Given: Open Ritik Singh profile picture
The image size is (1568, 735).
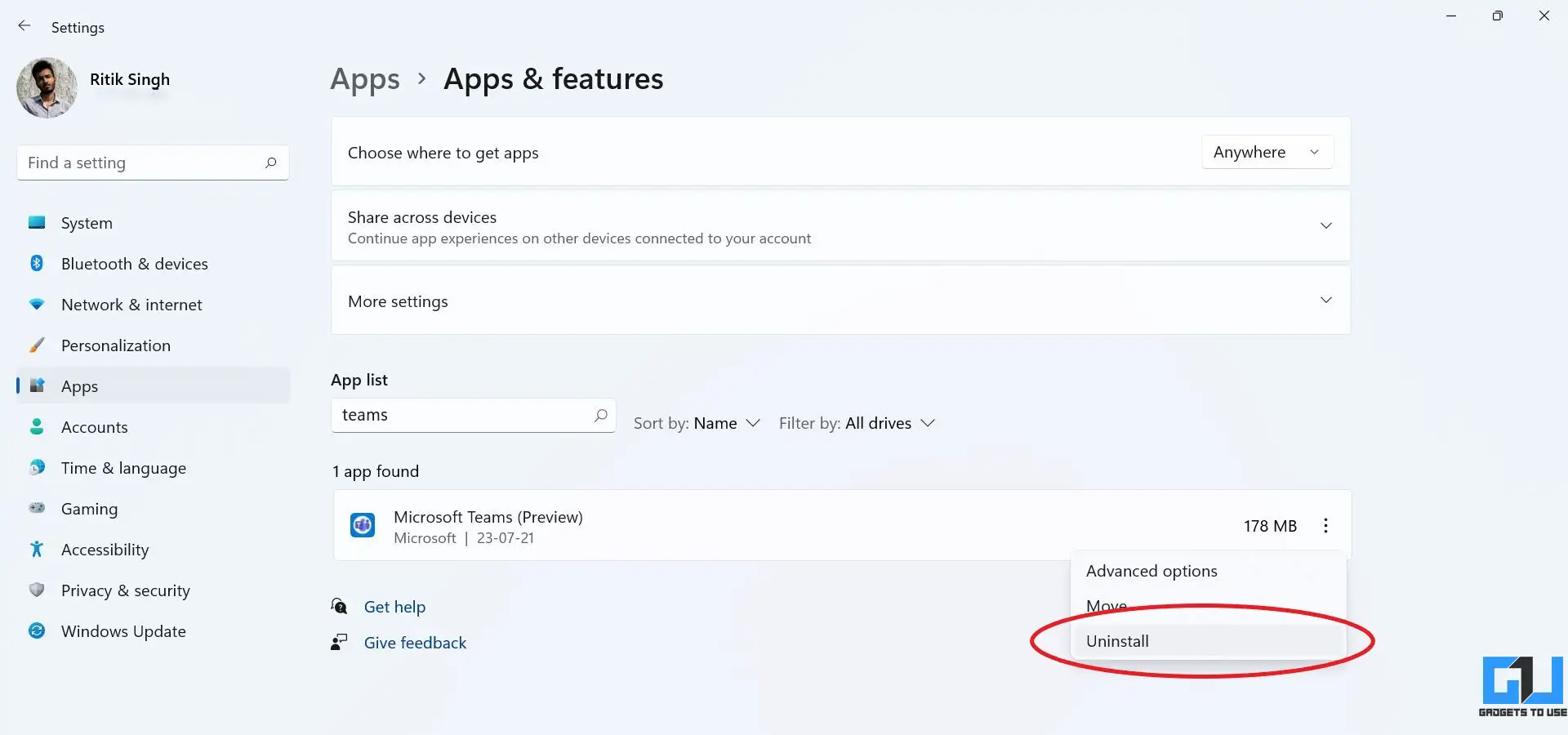Looking at the screenshot, I should pos(47,87).
